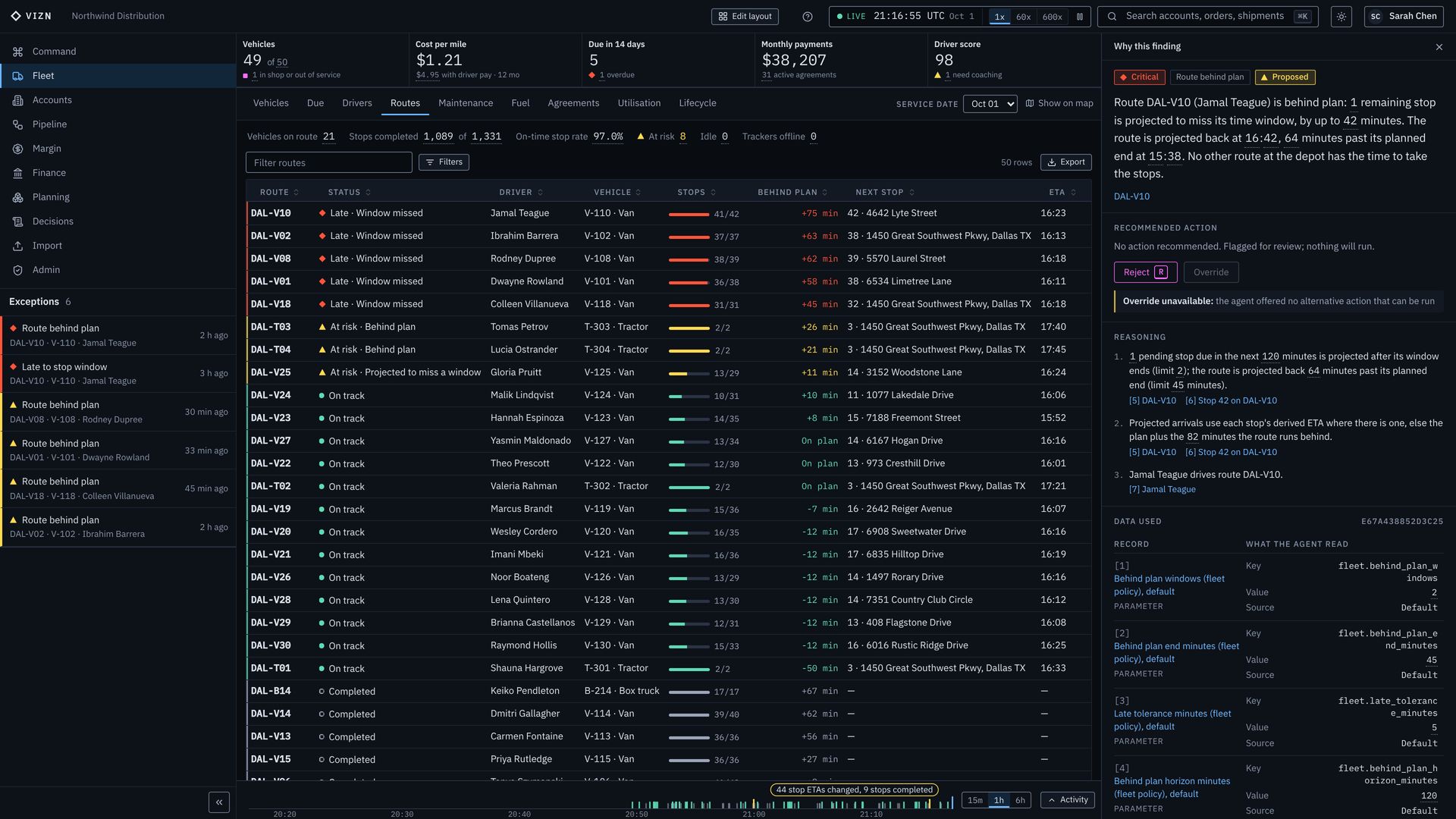Click the Finance sidebar icon
The image size is (1456, 819).
(17, 173)
